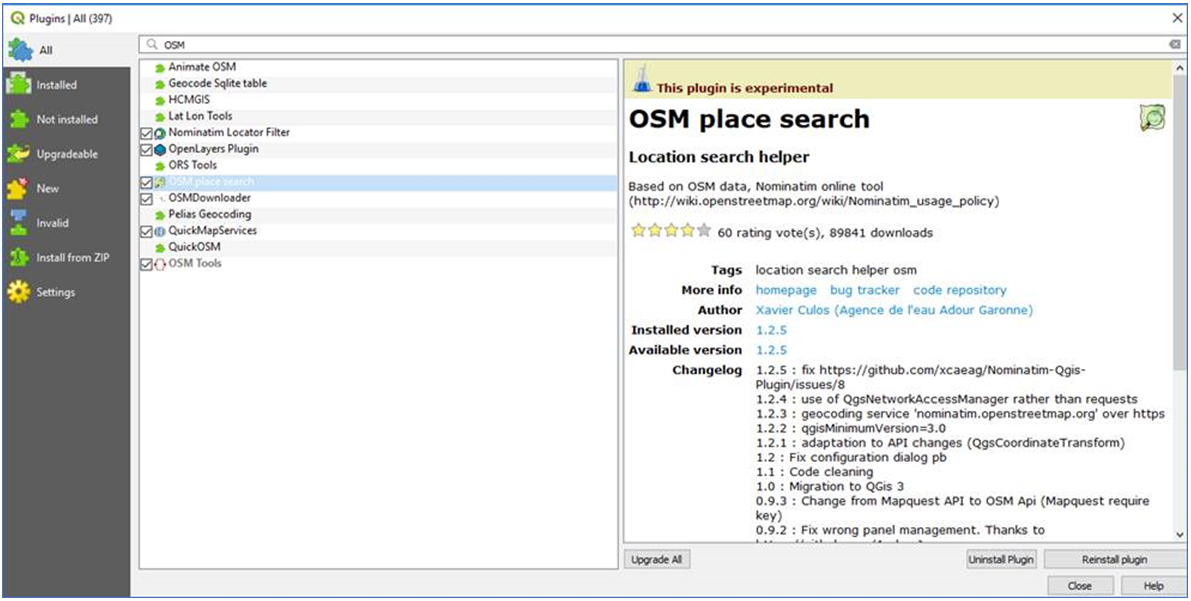Open the New plugins category
This screenshot has width=1191, height=601.
20,188
